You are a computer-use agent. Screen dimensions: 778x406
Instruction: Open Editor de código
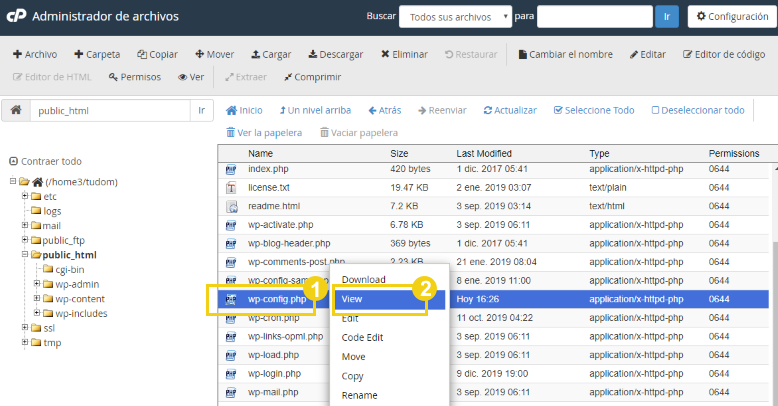pos(724,54)
